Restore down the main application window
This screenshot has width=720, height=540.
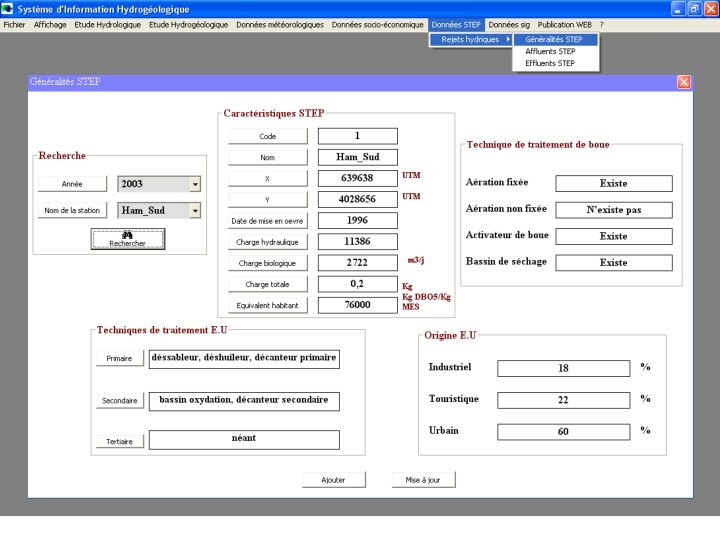695,9
